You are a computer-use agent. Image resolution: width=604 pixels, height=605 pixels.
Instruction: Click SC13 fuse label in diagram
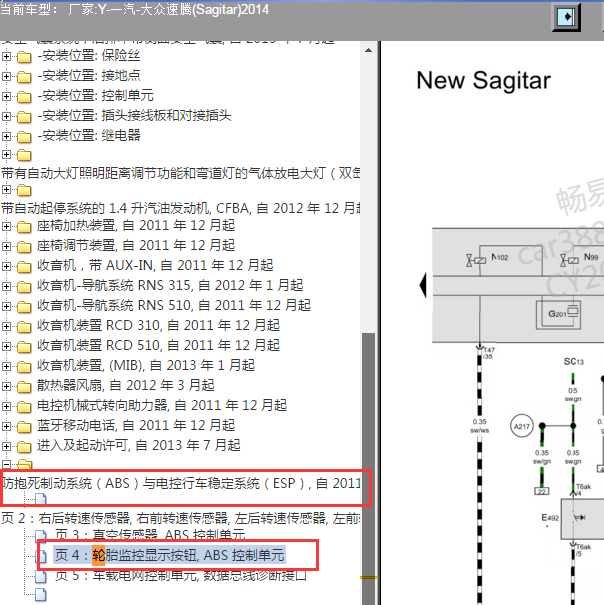pyautogui.click(x=574, y=362)
